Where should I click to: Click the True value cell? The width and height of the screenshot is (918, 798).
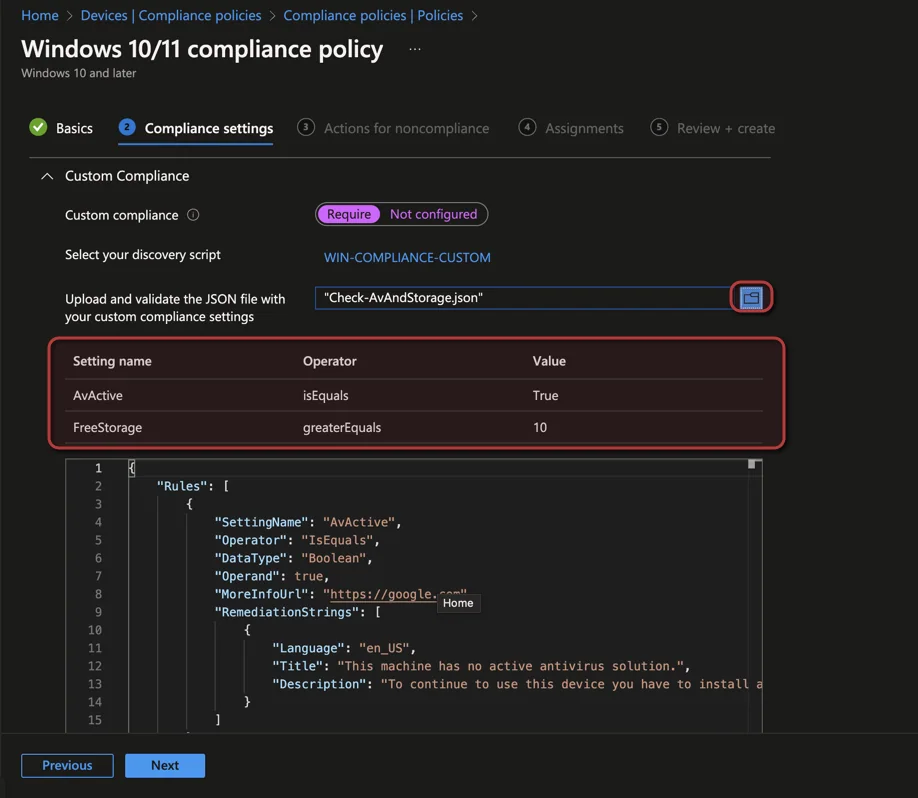pos(545,396)
